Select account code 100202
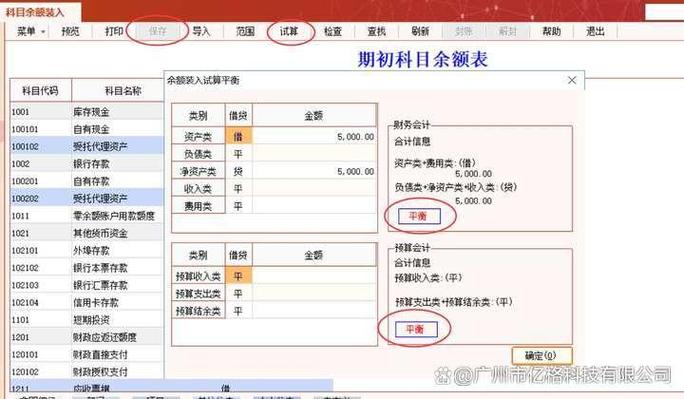The image size is (684, 399). 25,198
